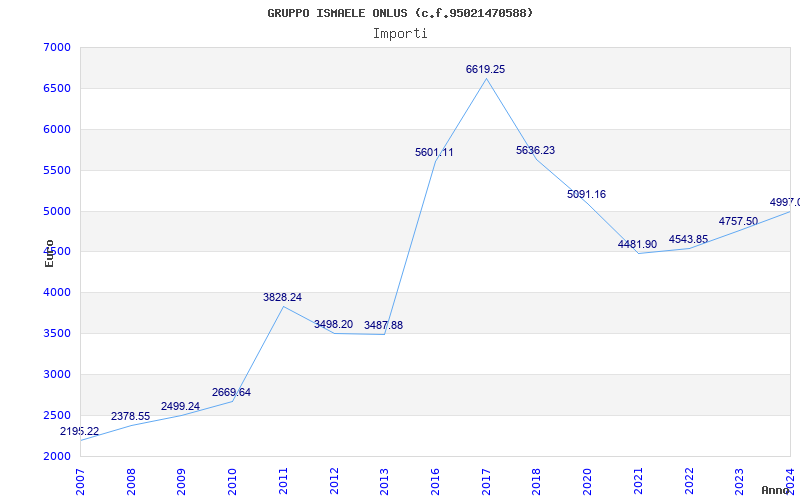This screenshot has width=800, height=500.
Task: Select the 3828.24 data point label
Action: coord(282,297)
